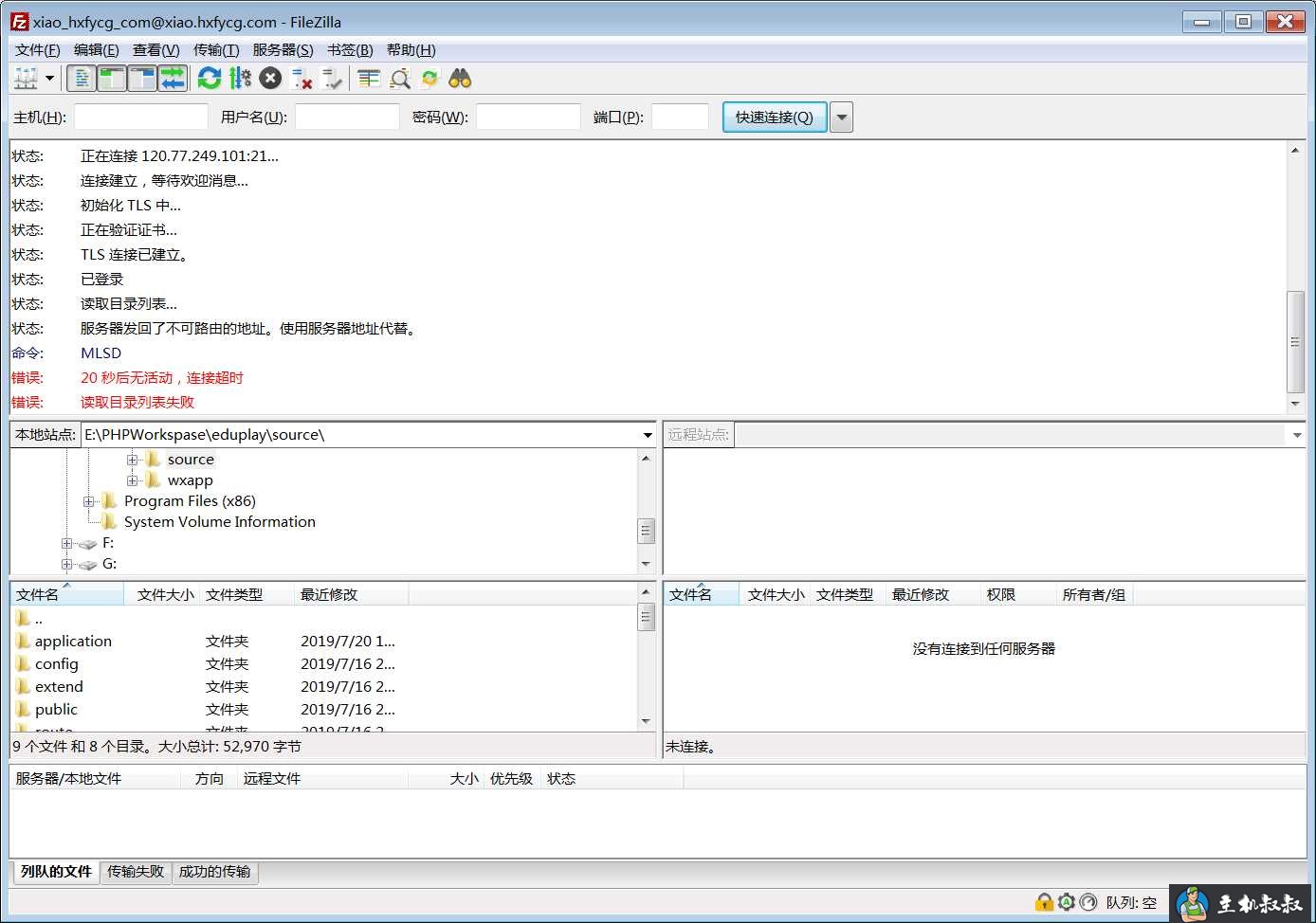Viewport: 1316px width, 923px height.
Task: Click local tree scrollbar thumb
Action: coord(646,531)
